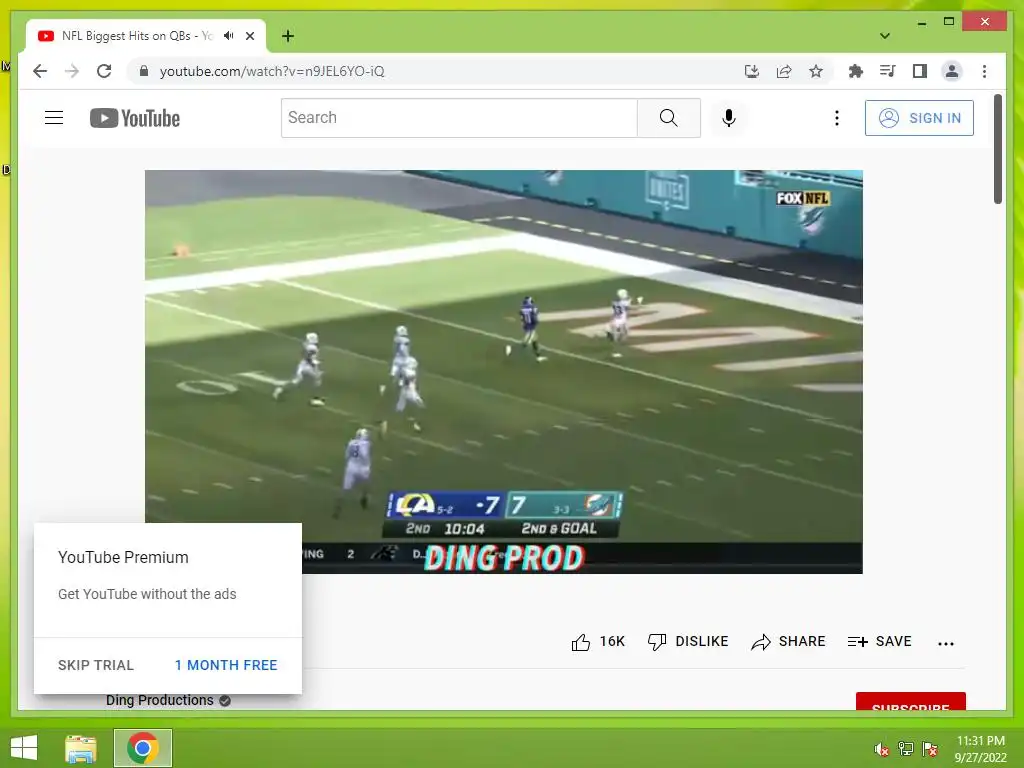Open the Windows Start menu

coord(24,748)
